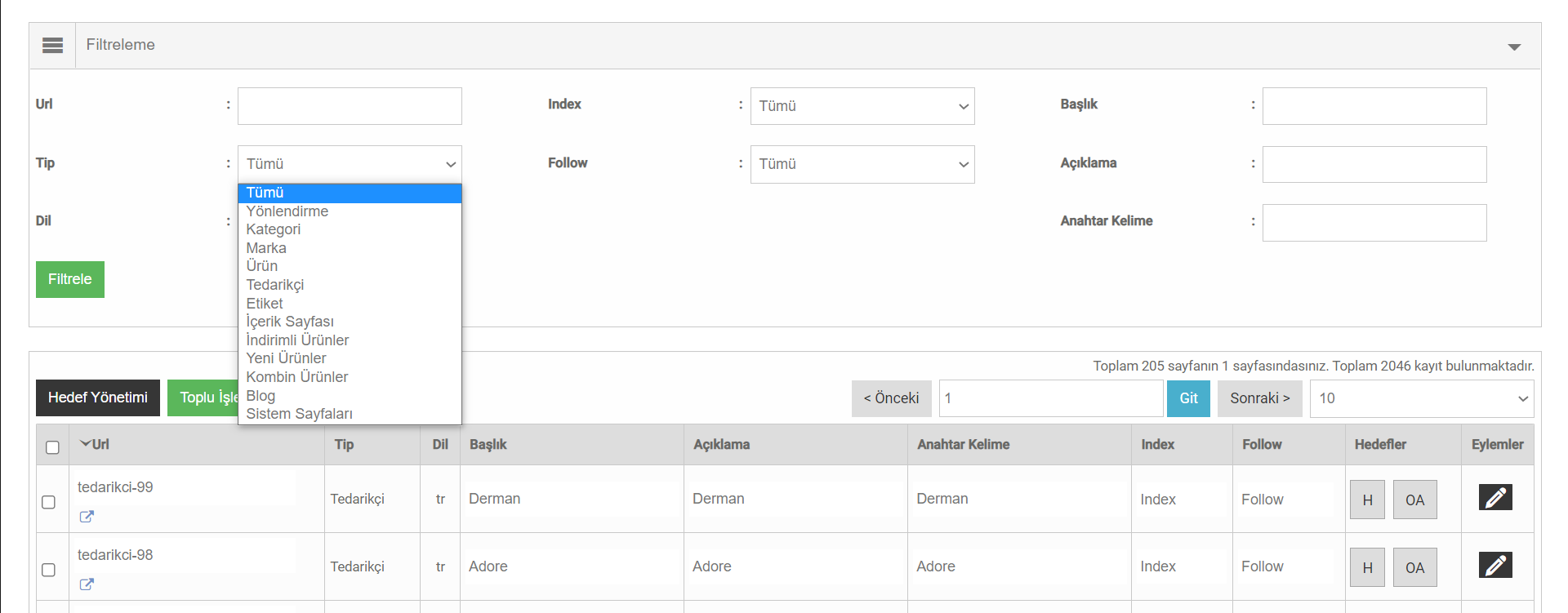Tick the select-all checkbox in table header

[x=53, y=447]
